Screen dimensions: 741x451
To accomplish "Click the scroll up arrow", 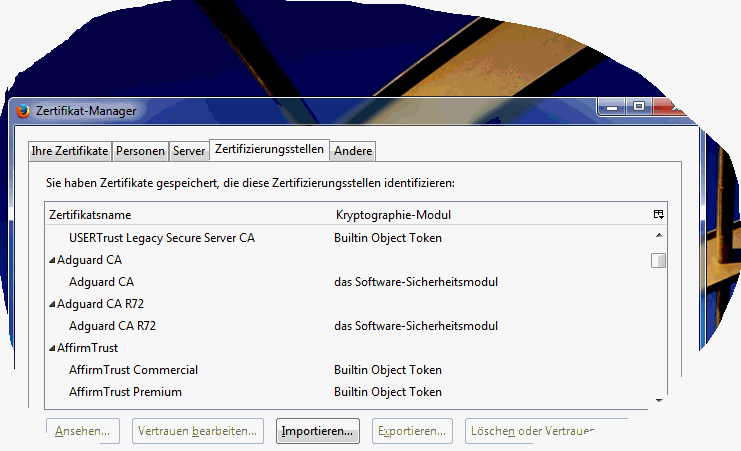I will point(658,235).
